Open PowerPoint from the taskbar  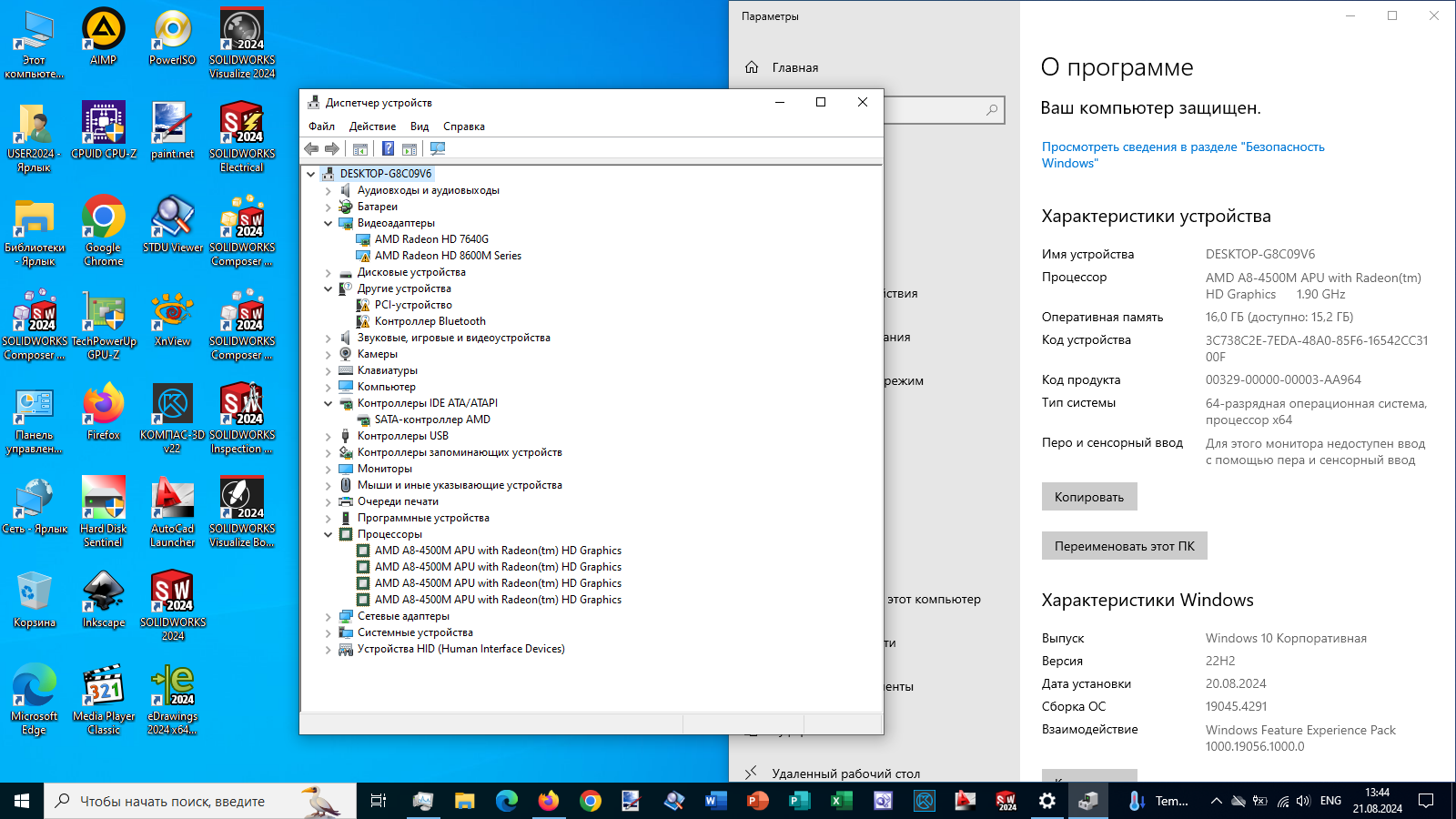757,801
